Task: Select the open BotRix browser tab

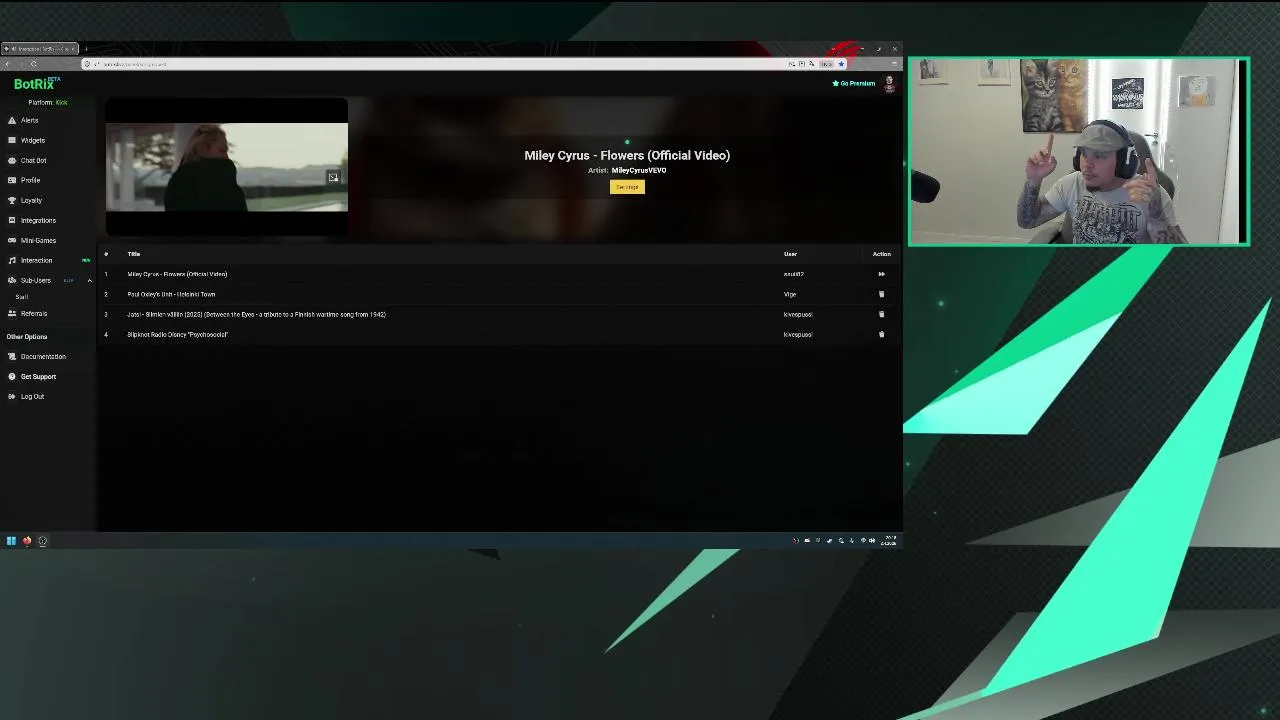Action: pos(39,49)
